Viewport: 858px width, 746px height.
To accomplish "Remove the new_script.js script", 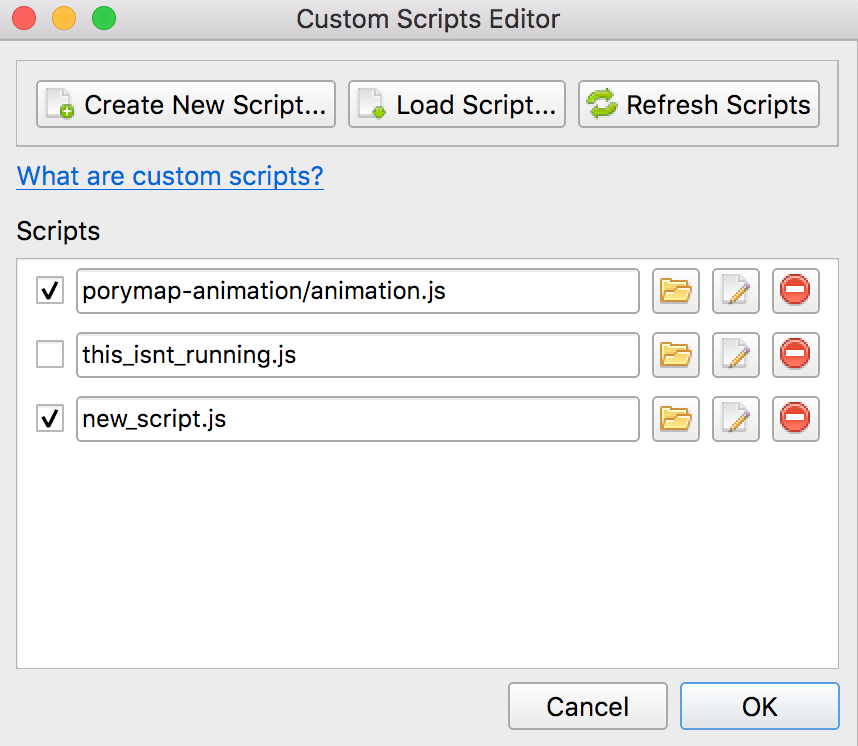I will 795,419.
